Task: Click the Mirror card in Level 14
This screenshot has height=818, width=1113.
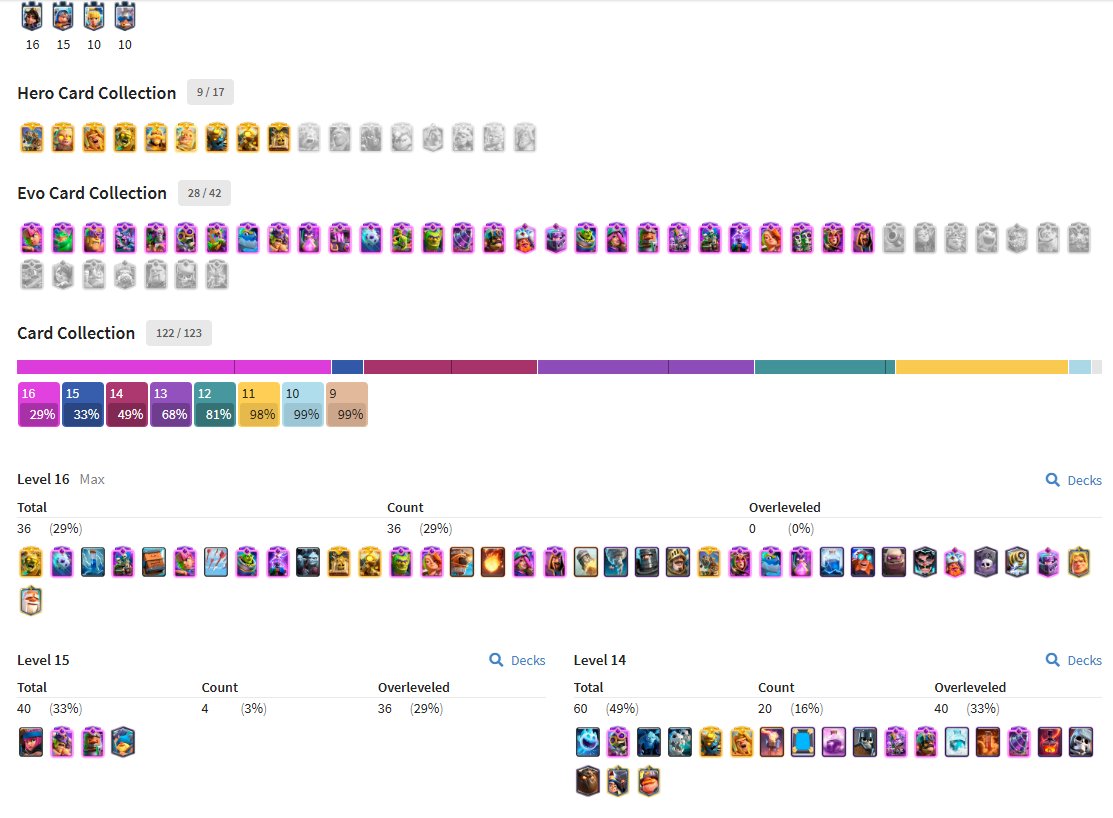Action: (x=803, y=742)
